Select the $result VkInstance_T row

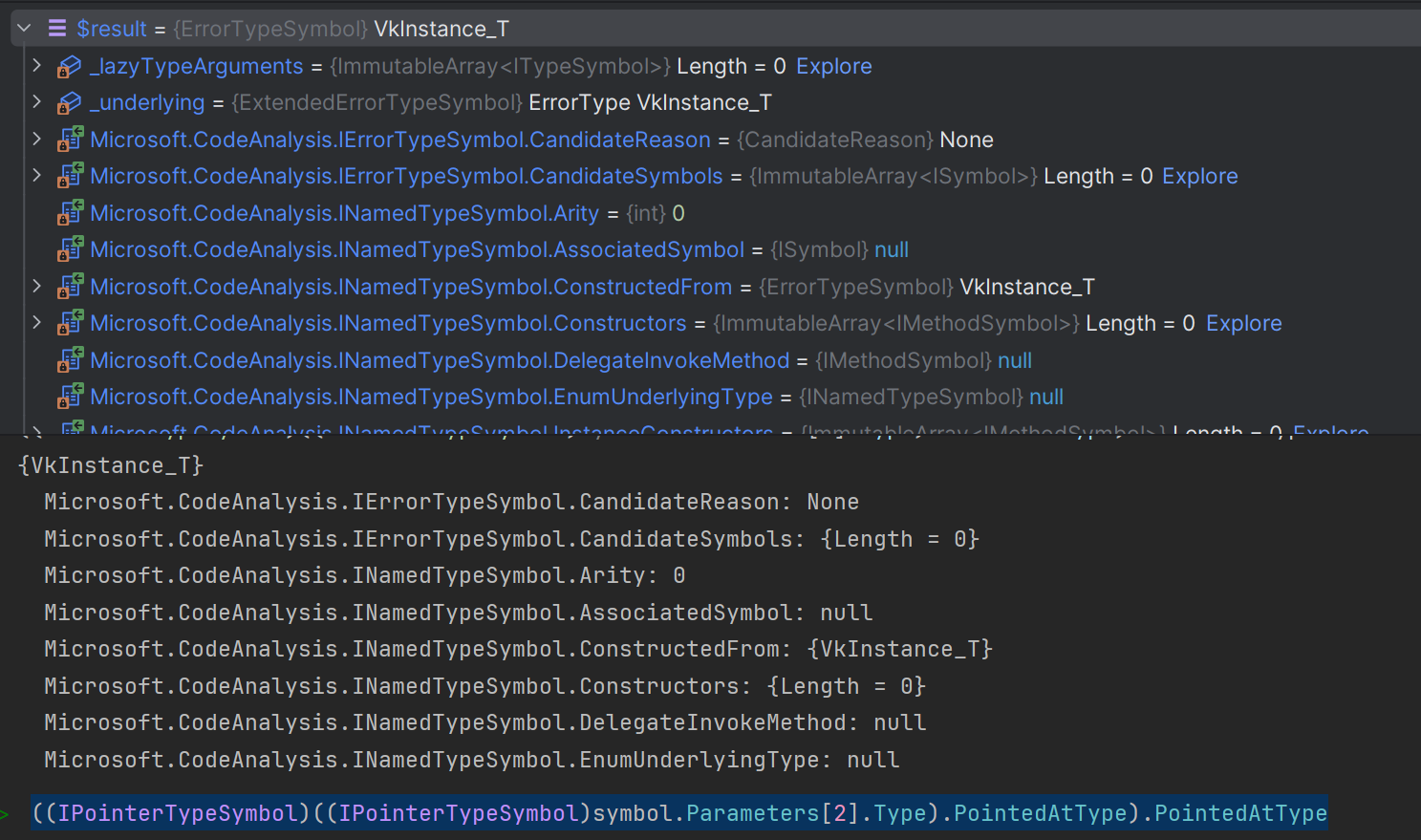pyautogui.click(x=716, y=29)
